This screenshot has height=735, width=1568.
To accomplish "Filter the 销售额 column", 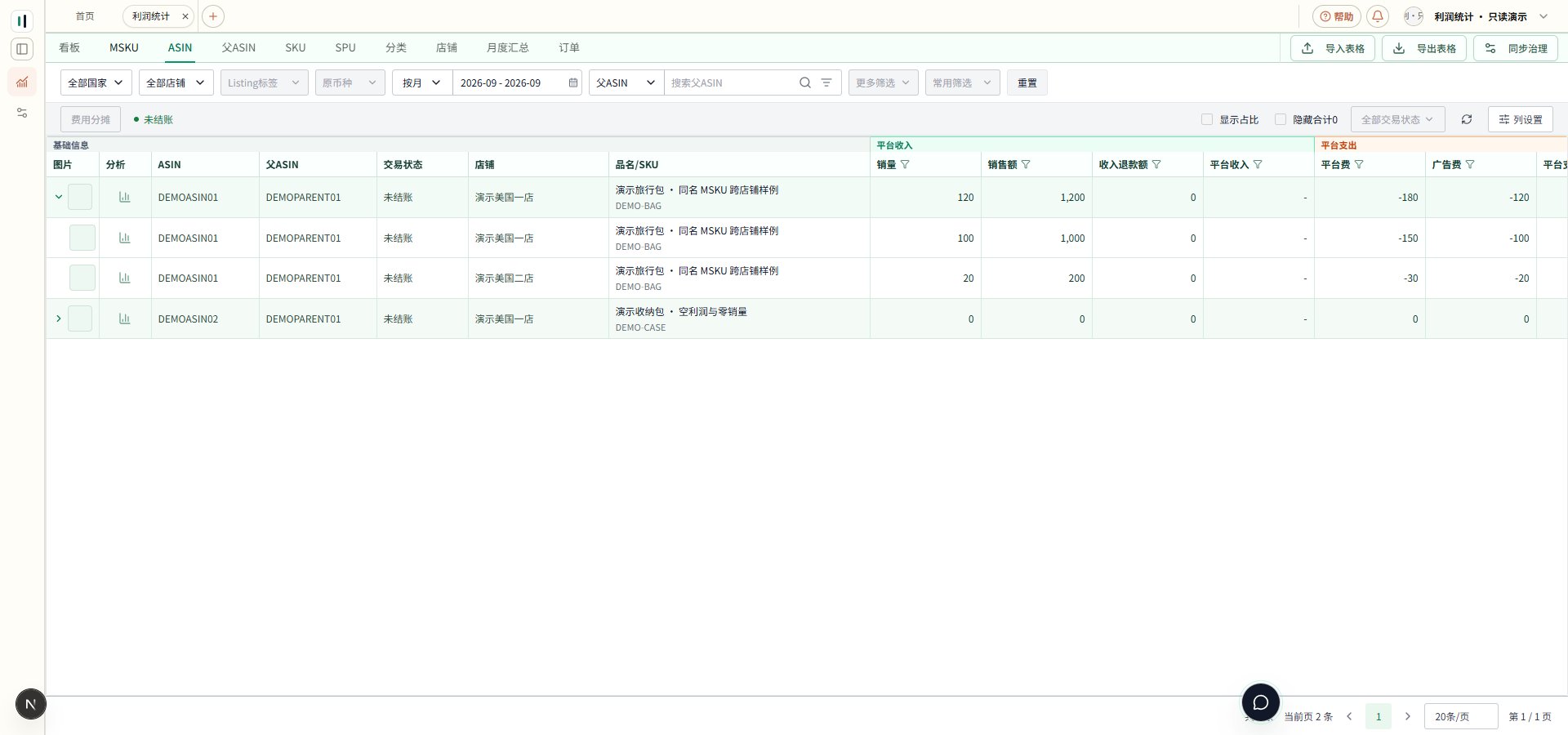I will tap(1026, 164).
